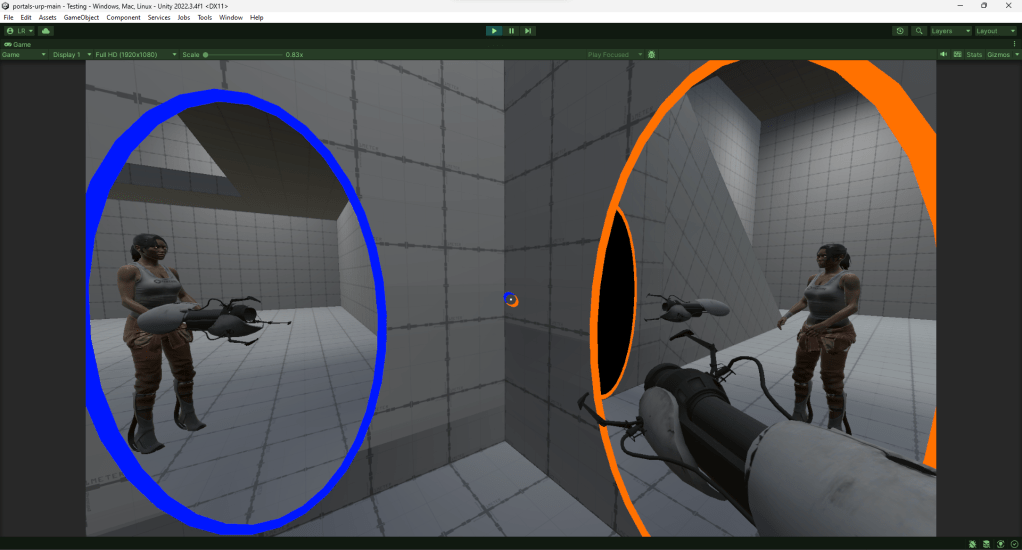
Task: Click the Scale slider handle
Action: pos(206,54)
